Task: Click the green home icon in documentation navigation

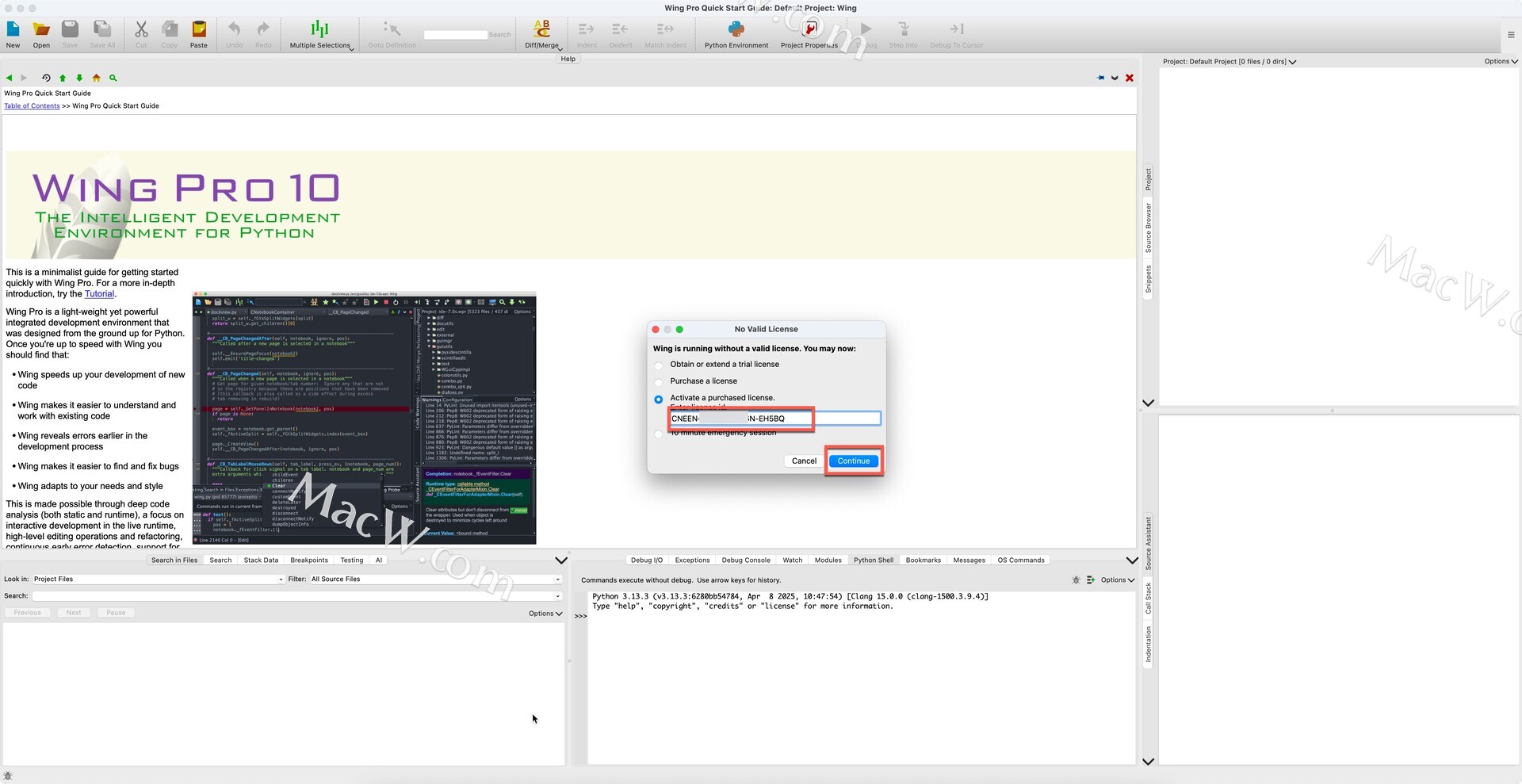Action: click(x=97, y=78)
